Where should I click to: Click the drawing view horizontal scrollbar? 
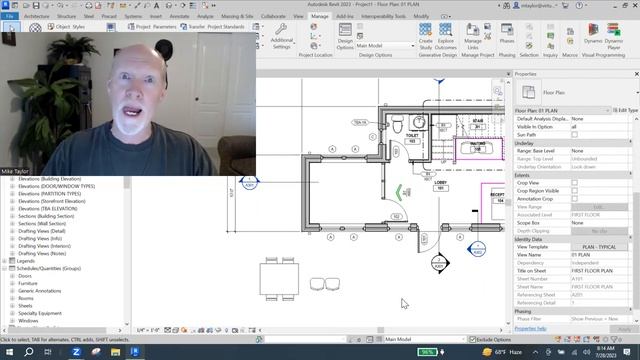pos(380,330)
